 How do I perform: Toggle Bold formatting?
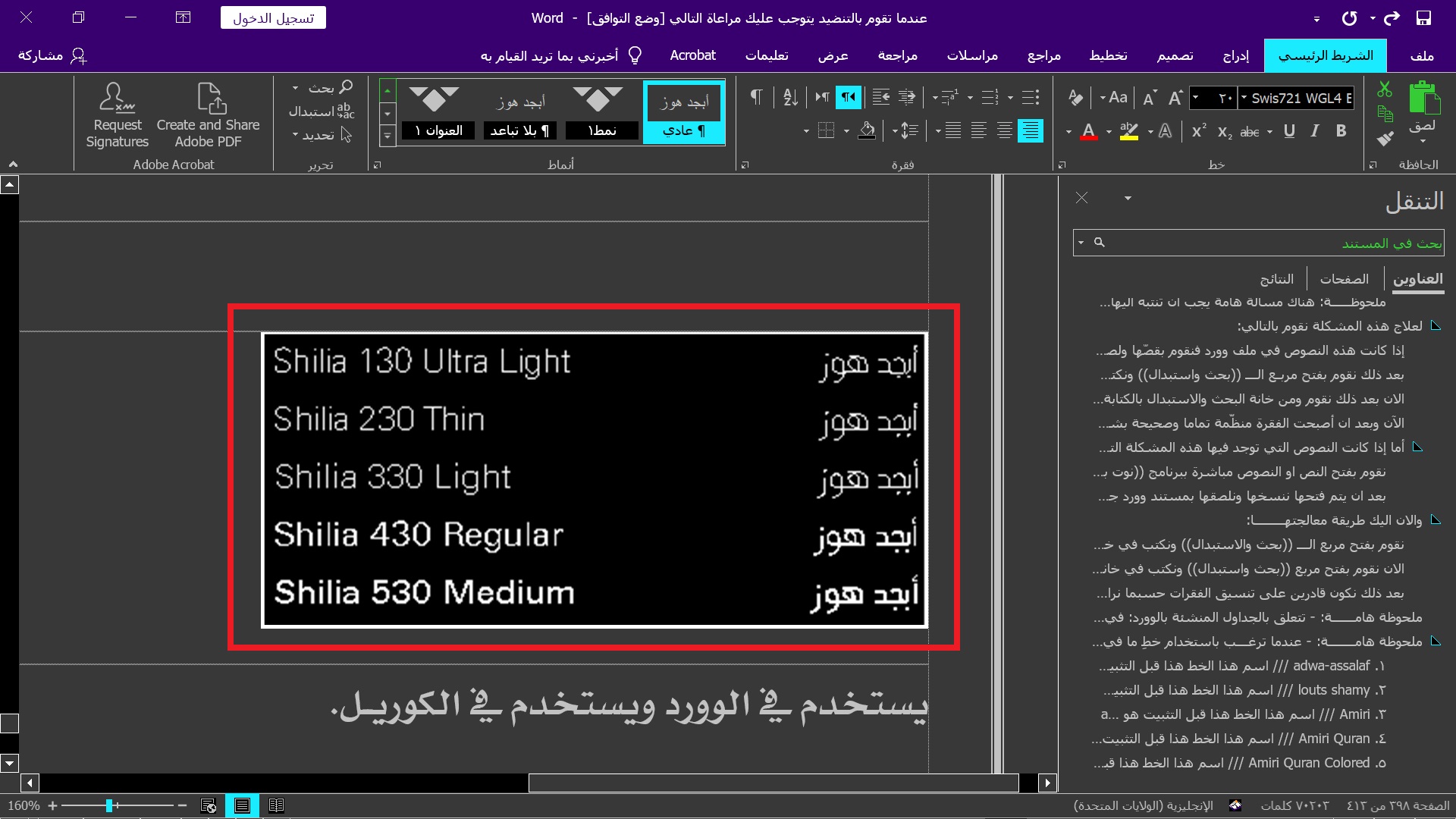pyautogui.click(x=1341, y=131)
